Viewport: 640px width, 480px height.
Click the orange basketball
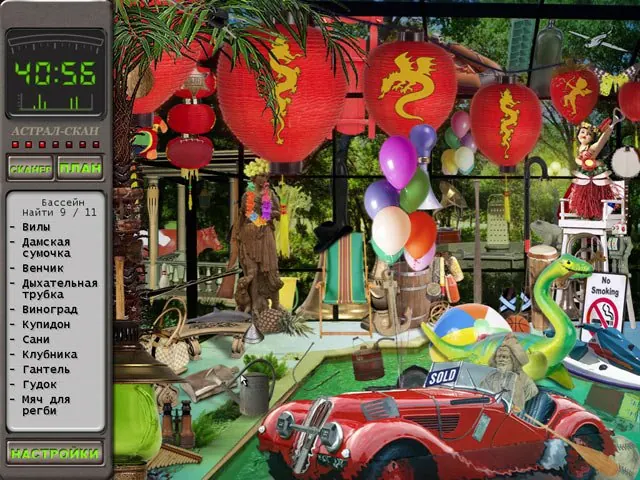518,323
